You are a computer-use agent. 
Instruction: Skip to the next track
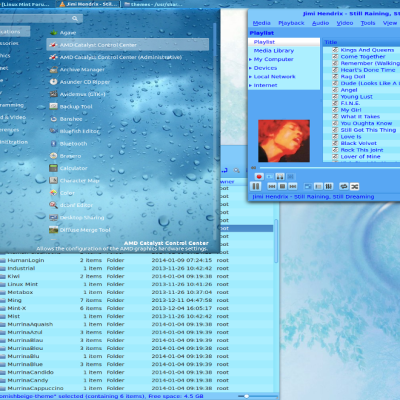(x=293, y=186)
